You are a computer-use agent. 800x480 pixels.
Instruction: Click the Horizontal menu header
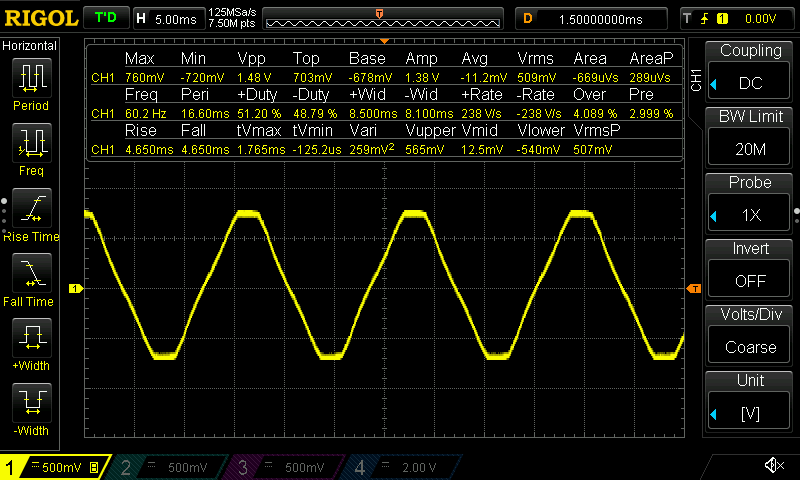[30, 45]
